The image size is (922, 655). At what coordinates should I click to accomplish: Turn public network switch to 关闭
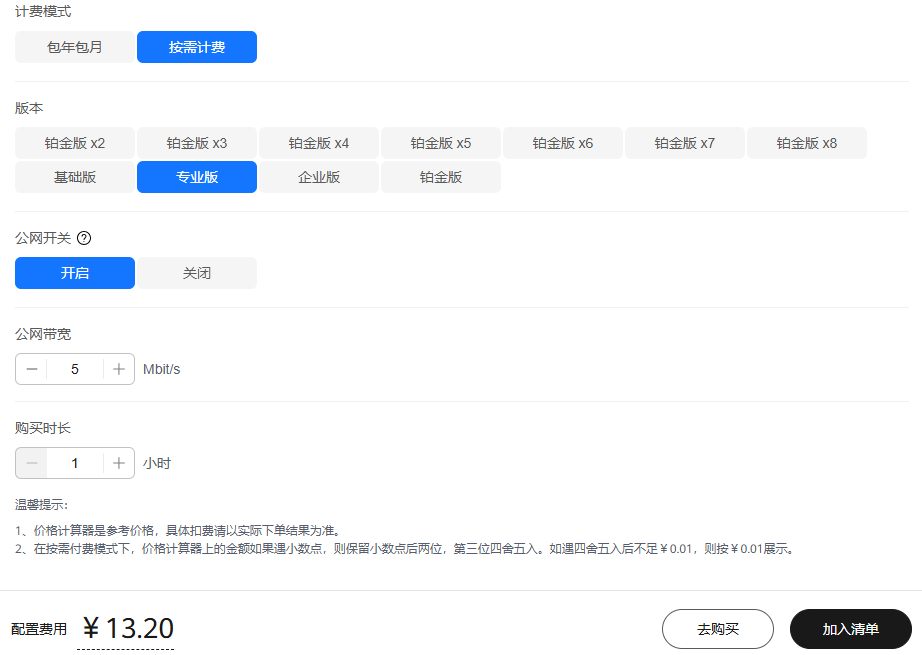pos(197,273)
